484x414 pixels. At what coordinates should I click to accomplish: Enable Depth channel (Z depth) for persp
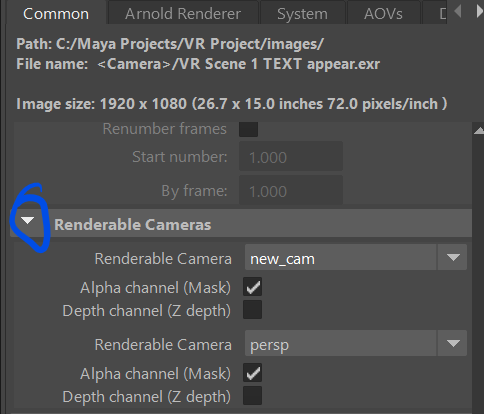tap(252, 396)
